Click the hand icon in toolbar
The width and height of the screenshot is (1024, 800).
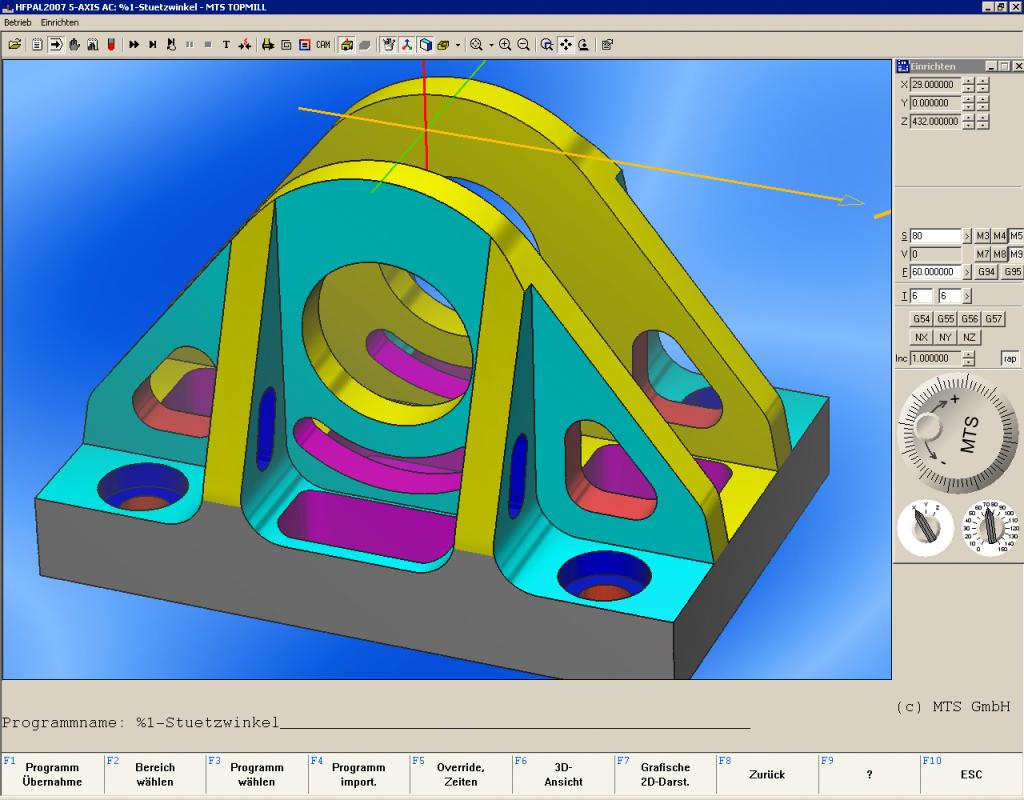74,44
